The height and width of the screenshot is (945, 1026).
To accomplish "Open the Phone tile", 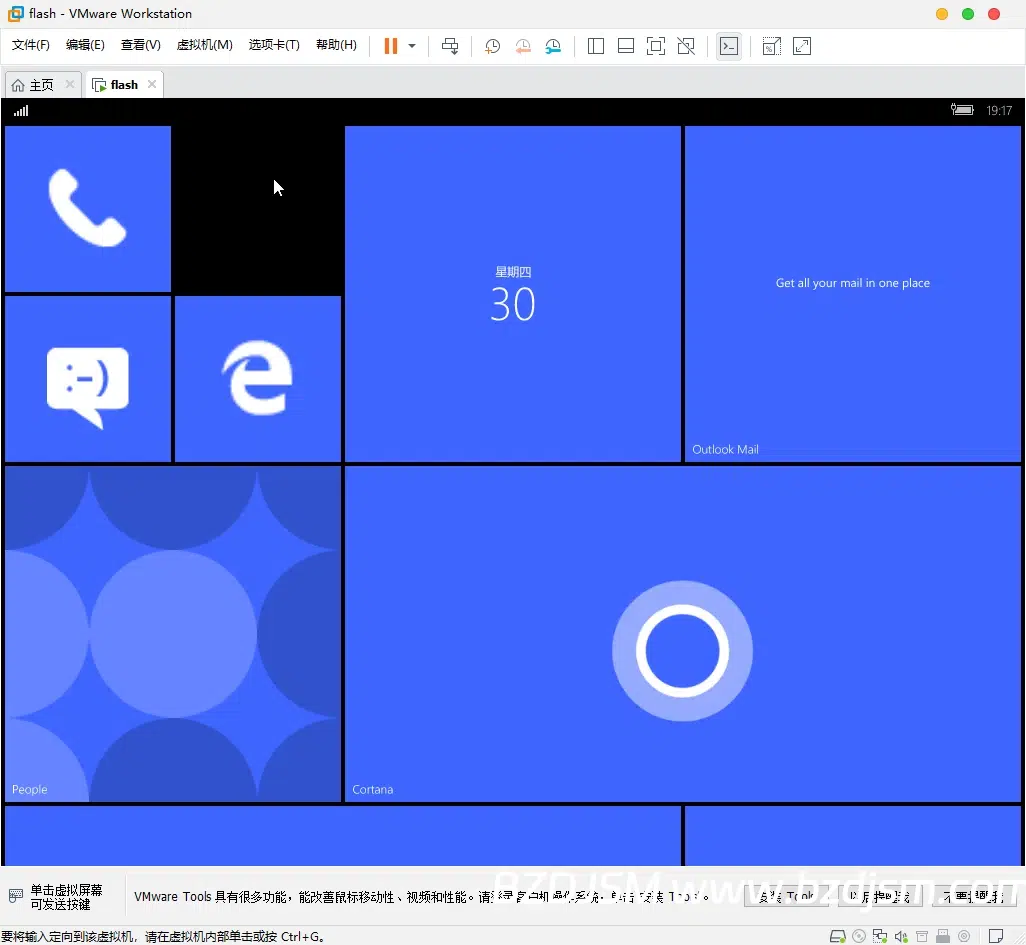I will click(88, 209).
